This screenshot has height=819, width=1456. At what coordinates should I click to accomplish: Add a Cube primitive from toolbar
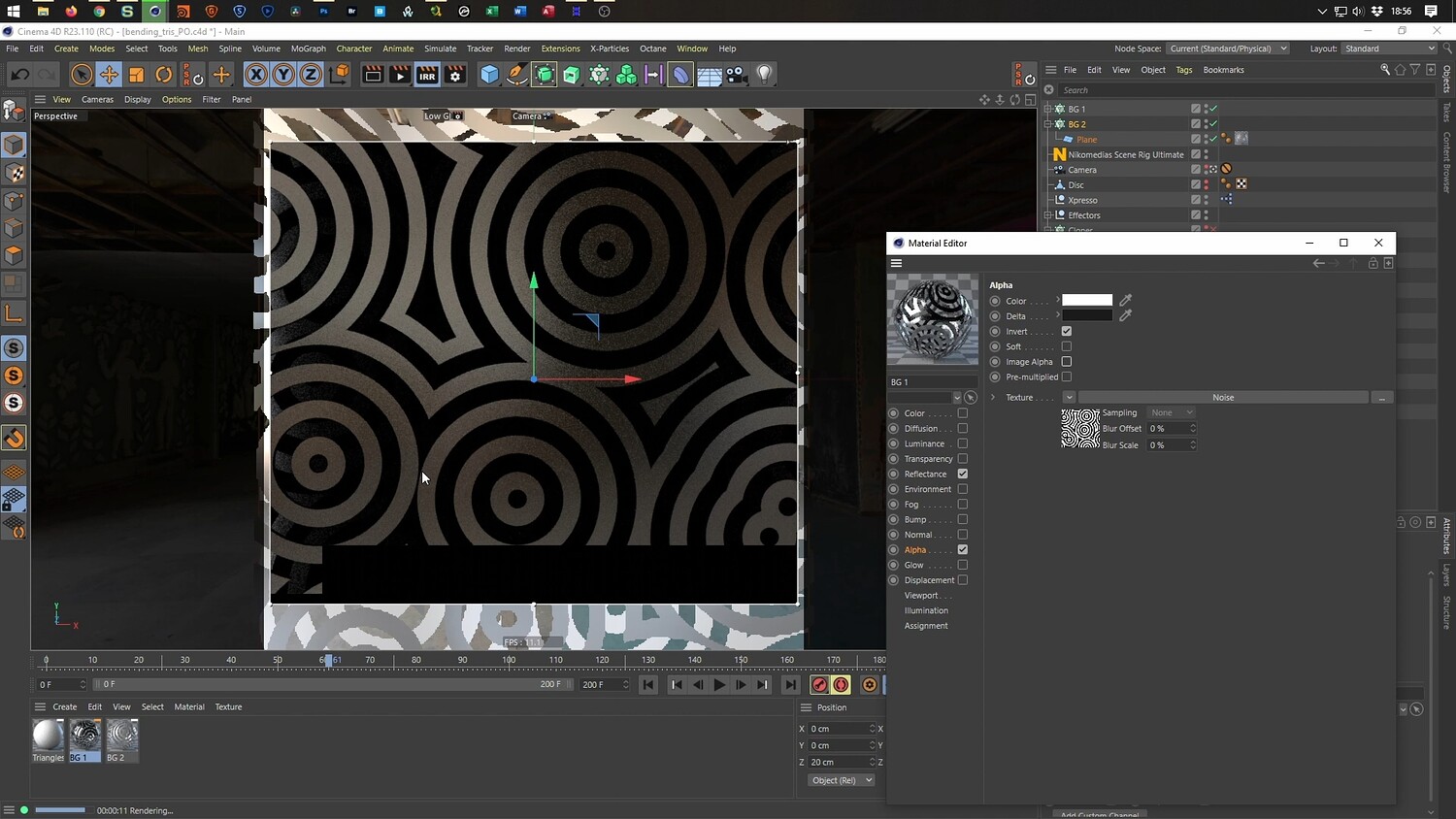490,75
